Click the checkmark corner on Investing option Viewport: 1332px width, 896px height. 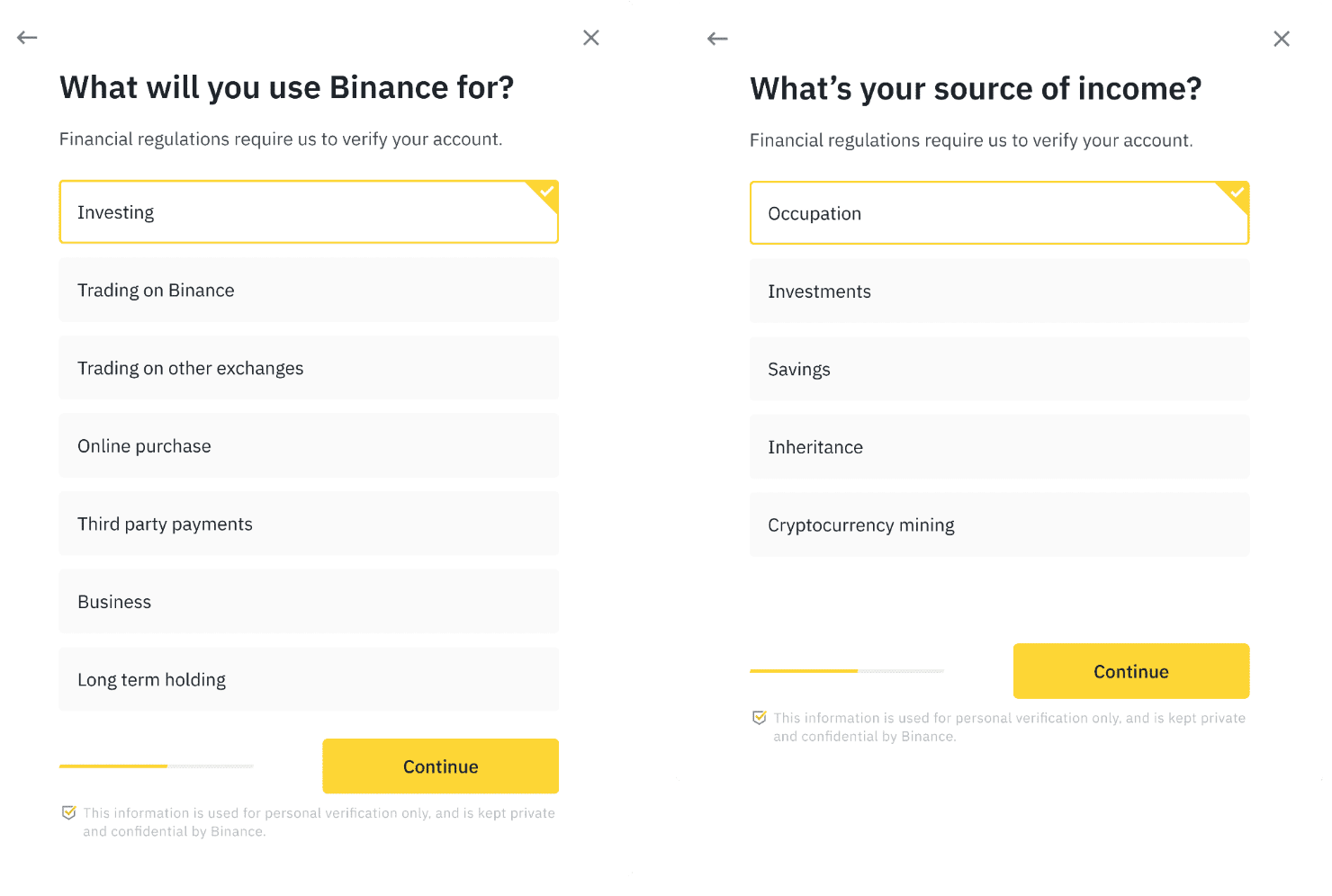(x=546, y=192)
